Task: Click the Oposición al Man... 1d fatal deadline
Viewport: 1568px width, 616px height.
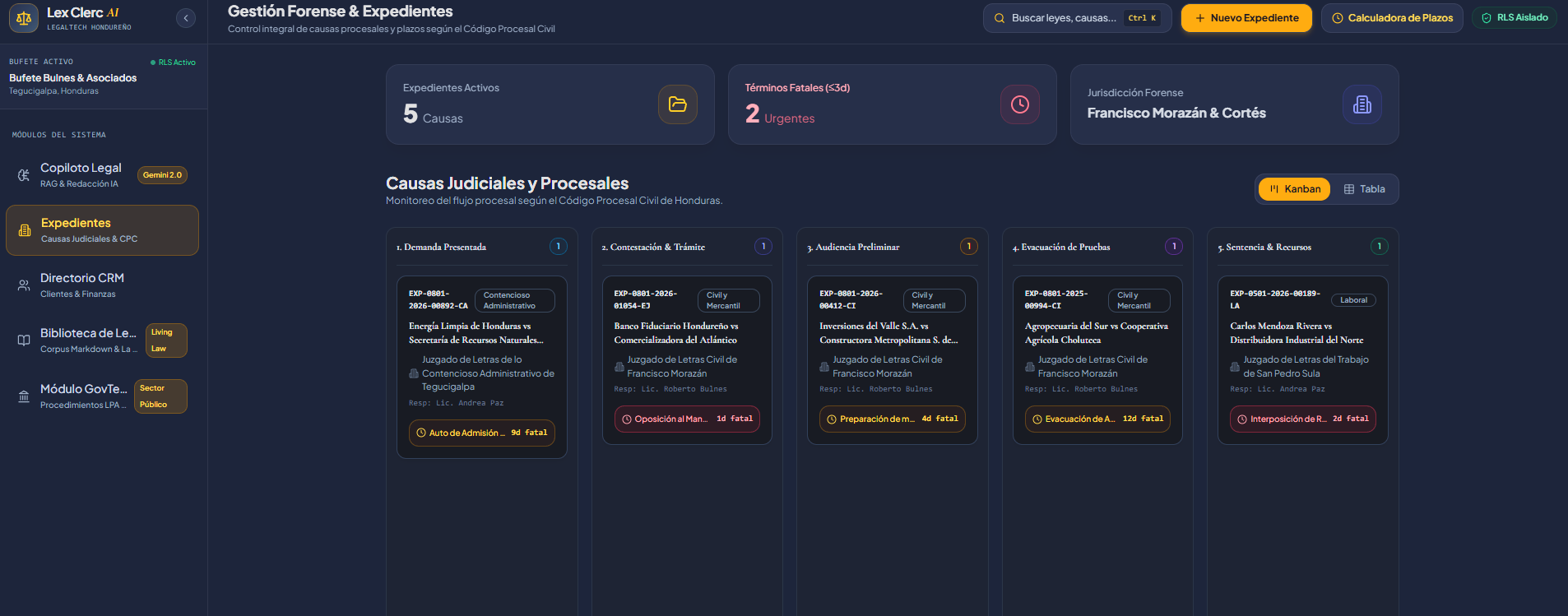Action: point(687,419)
